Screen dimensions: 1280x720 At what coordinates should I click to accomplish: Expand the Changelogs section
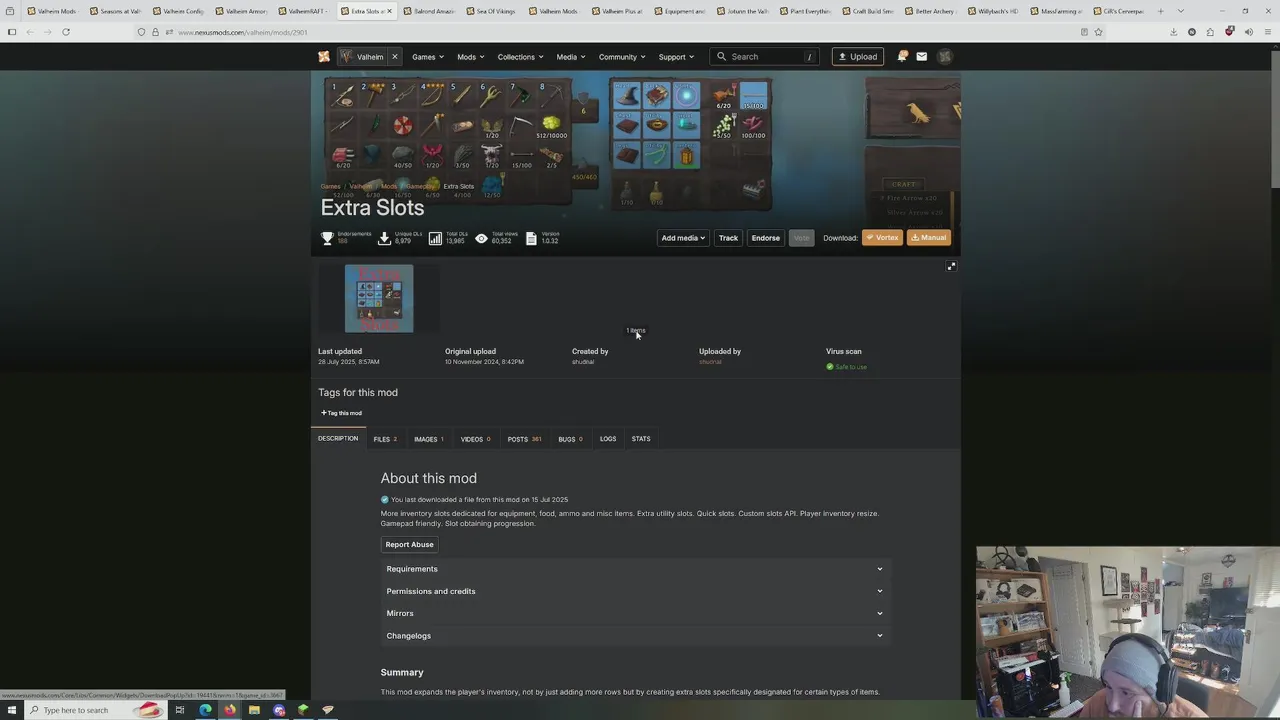pyautogui.click(x=635, y=636)
